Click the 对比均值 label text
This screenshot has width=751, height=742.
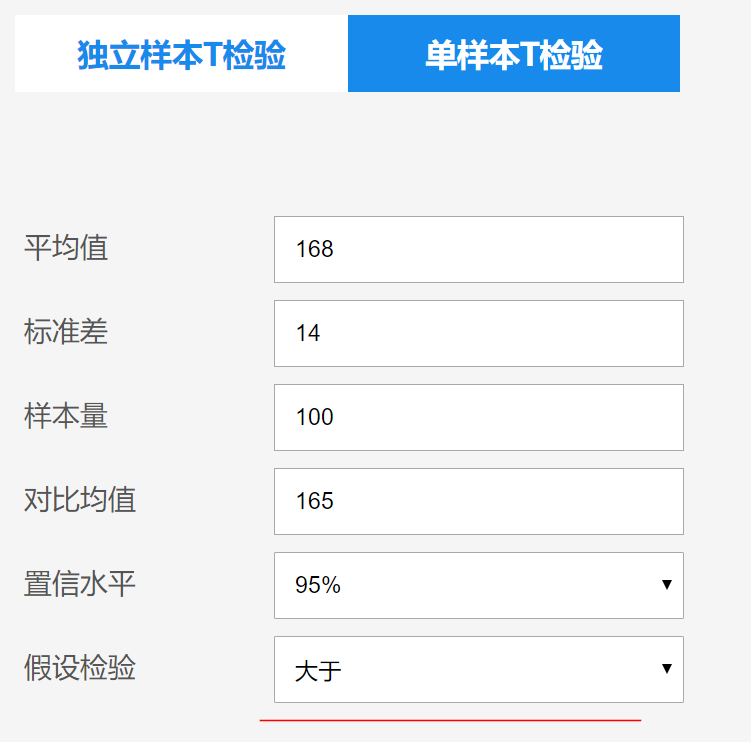click(80, 500)
